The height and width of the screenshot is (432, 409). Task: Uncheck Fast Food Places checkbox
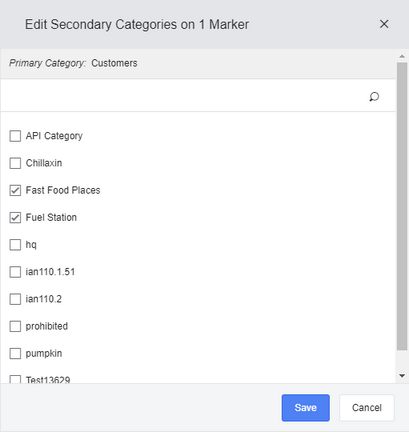coord(15,190)
